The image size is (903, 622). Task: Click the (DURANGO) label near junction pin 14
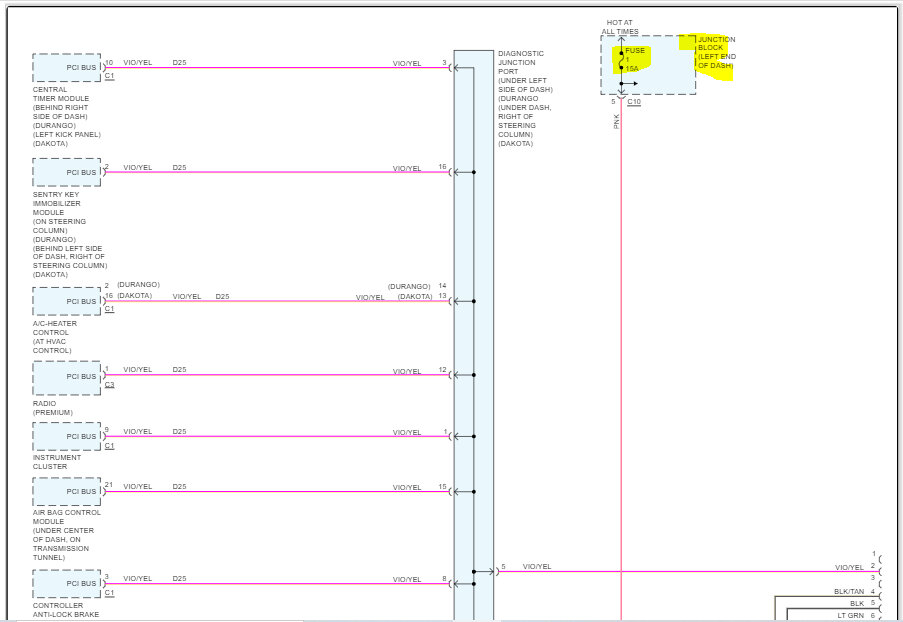click(x=409, y=286)
